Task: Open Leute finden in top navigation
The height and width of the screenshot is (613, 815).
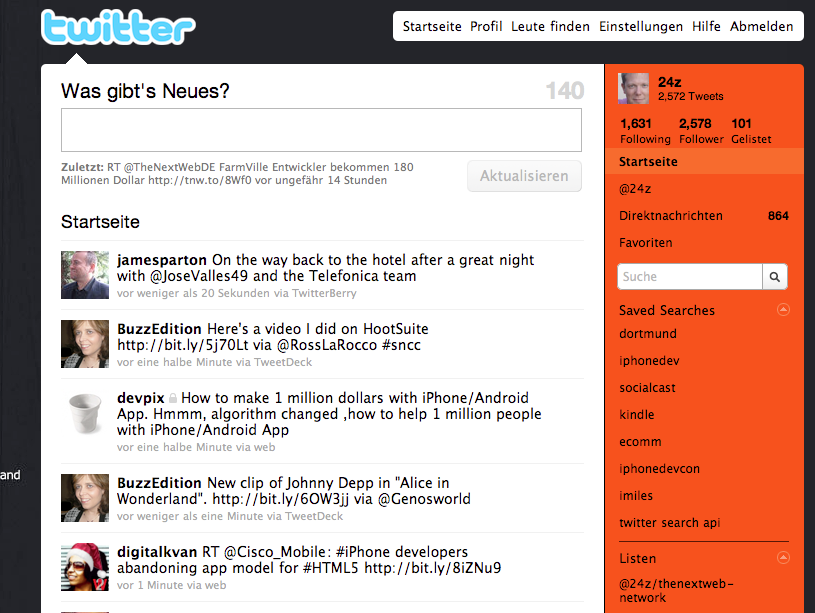Action: pyautogui.click(x=550, y=27)
